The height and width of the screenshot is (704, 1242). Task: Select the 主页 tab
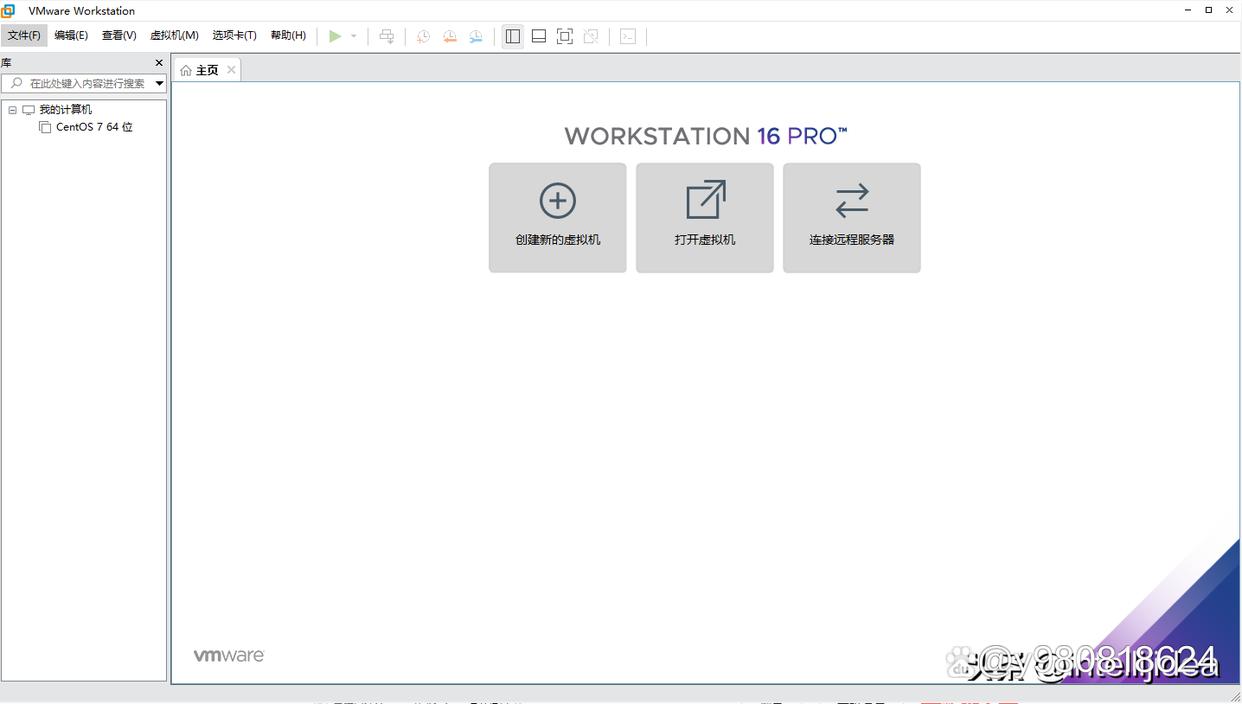(207, 70)
